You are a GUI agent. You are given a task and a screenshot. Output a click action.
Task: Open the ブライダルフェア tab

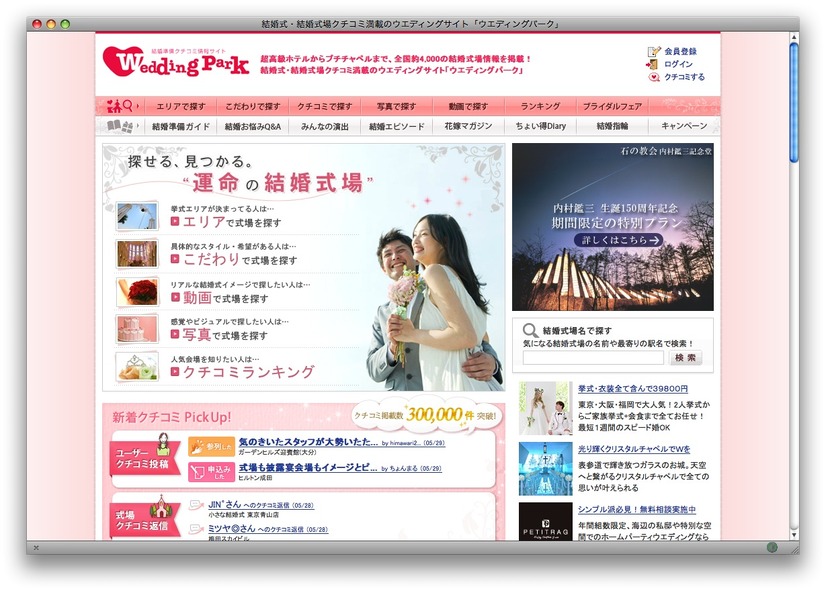pyautogui.click(x=612, y=106)
